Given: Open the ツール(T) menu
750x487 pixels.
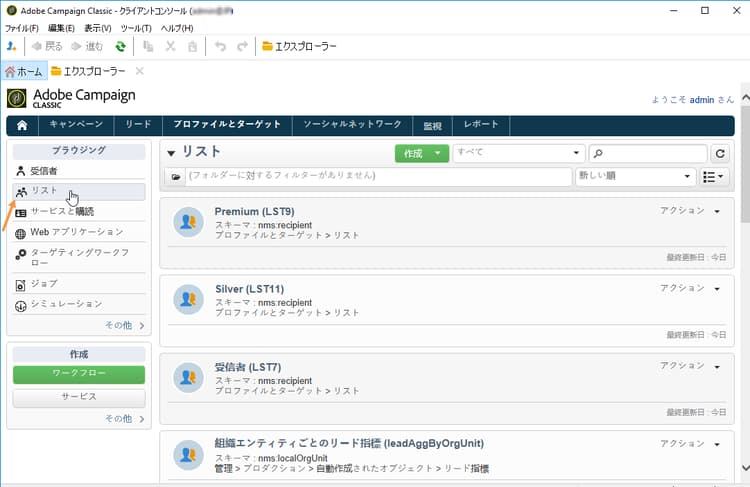Looking at the screenshot, I should 136,28.
